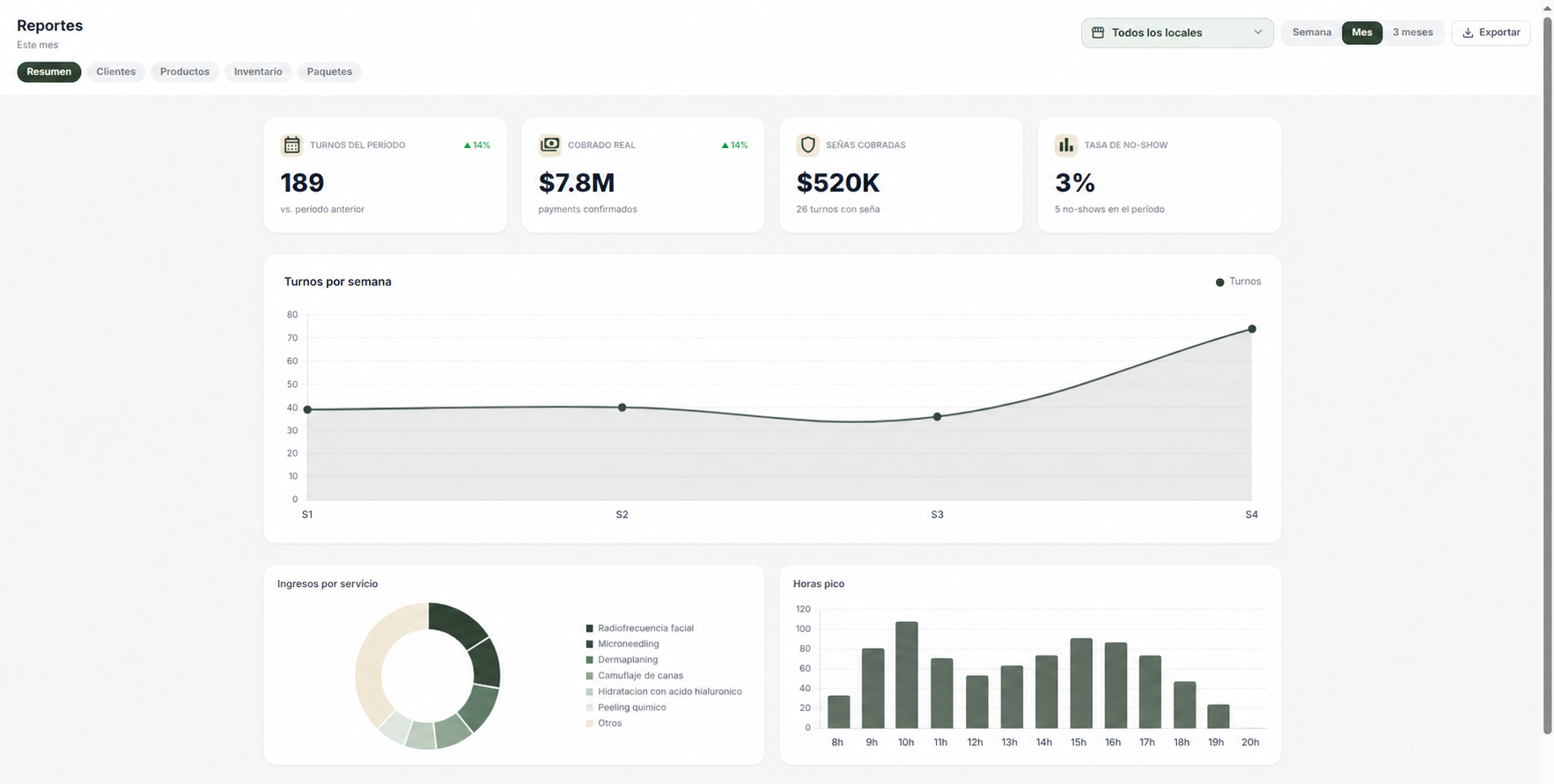
Task: Click the calendar icon on Turnos del período card
Action: pyautogui.click(x=291, y=145)
